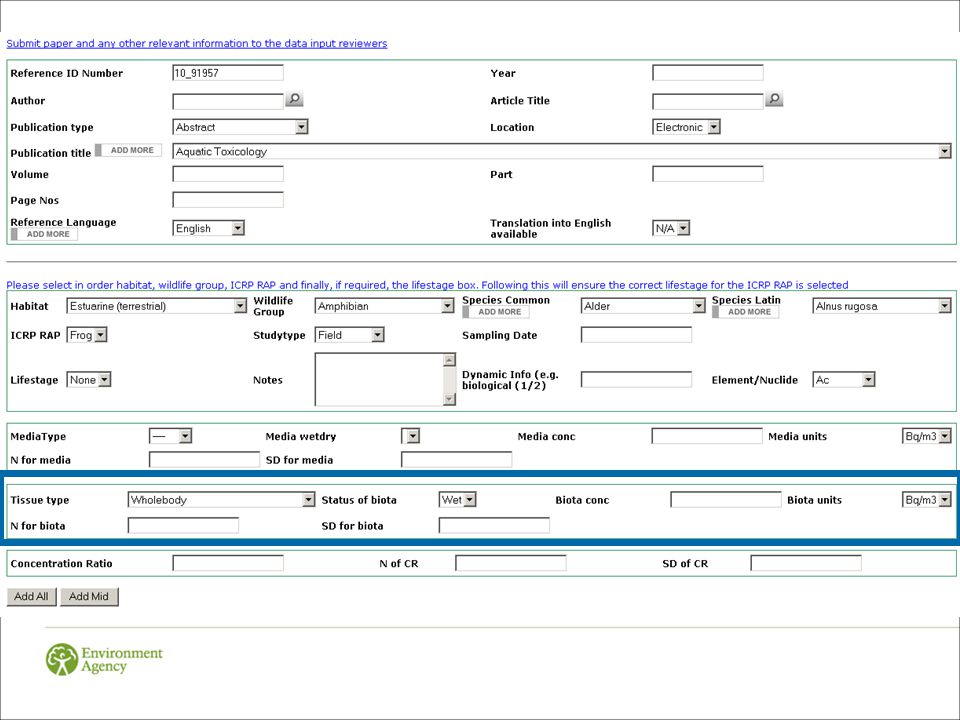Click the Volume input field
This screenshot has height=720, width=960.
point(228,174)
